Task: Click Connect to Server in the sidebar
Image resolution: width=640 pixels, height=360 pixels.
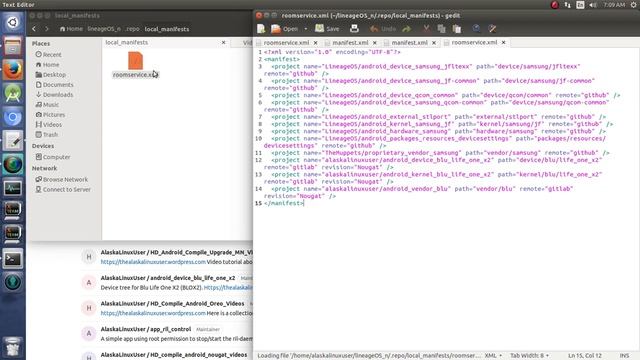Action: [x=63, y=189]
